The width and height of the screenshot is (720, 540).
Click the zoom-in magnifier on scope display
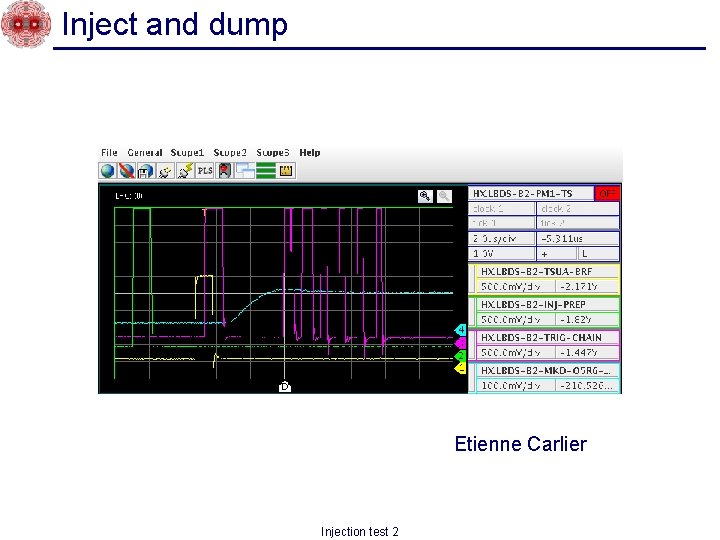[425, 196]
